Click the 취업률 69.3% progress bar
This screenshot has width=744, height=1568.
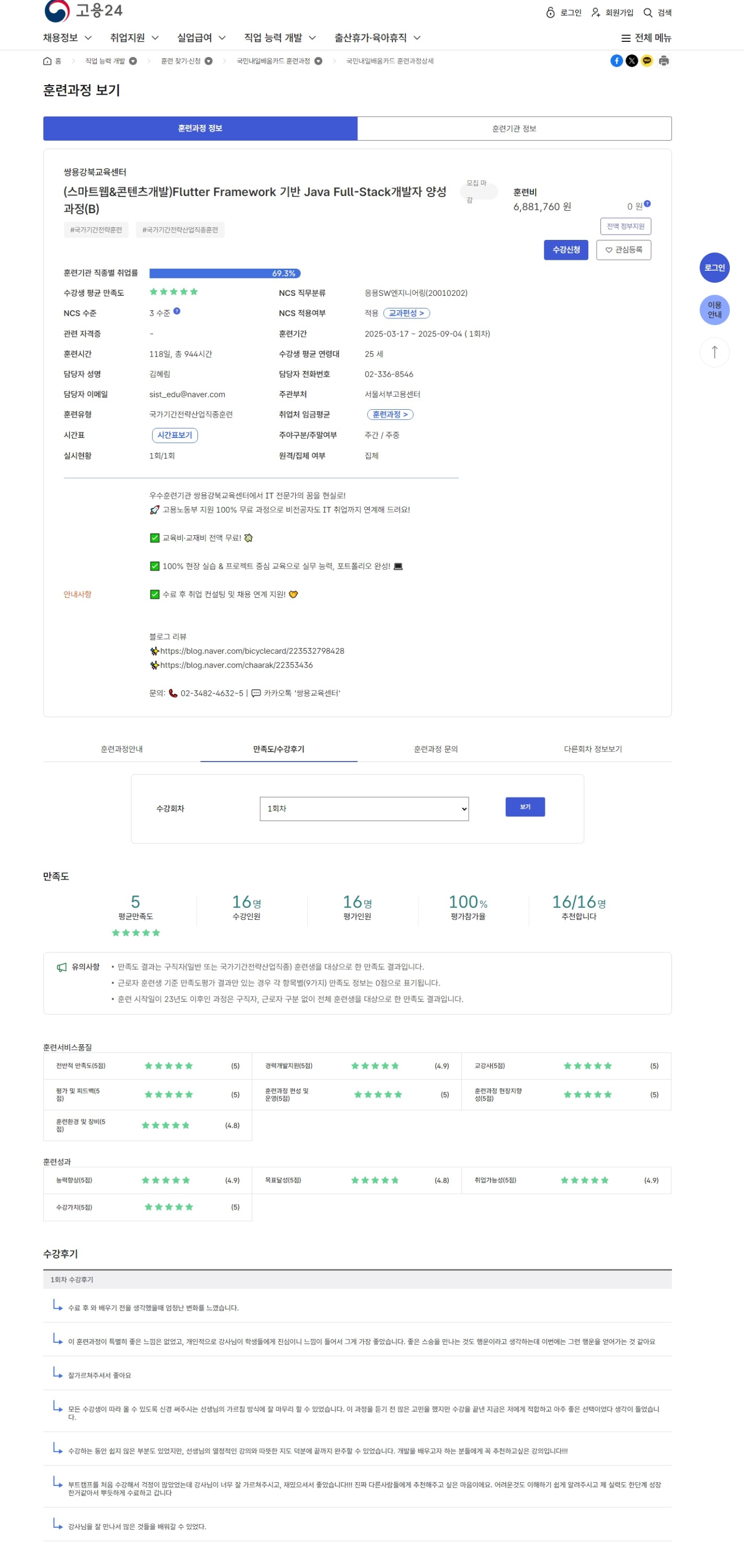tap(225, 273)
